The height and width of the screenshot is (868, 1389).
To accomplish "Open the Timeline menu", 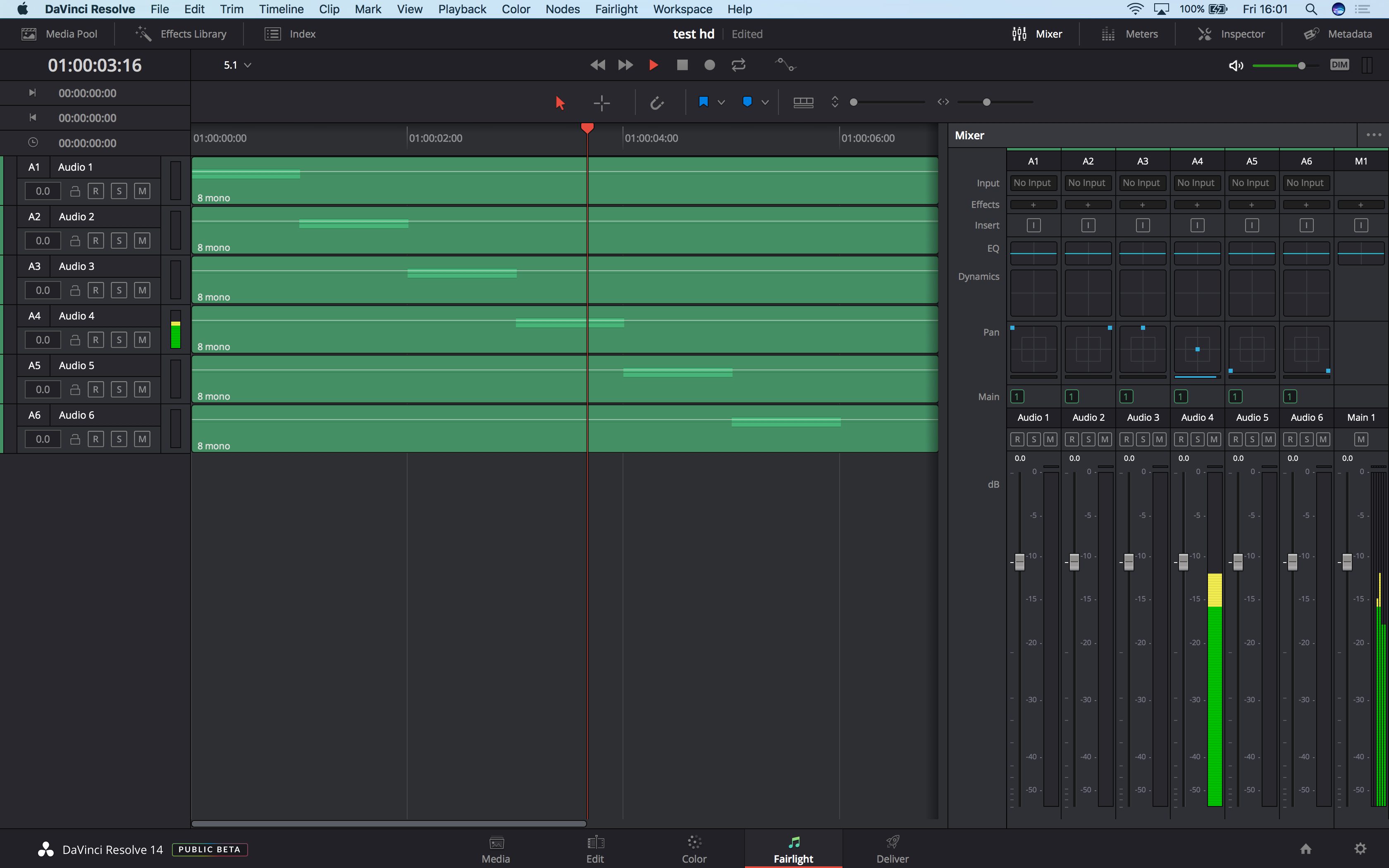I will (x=281, y=9).
